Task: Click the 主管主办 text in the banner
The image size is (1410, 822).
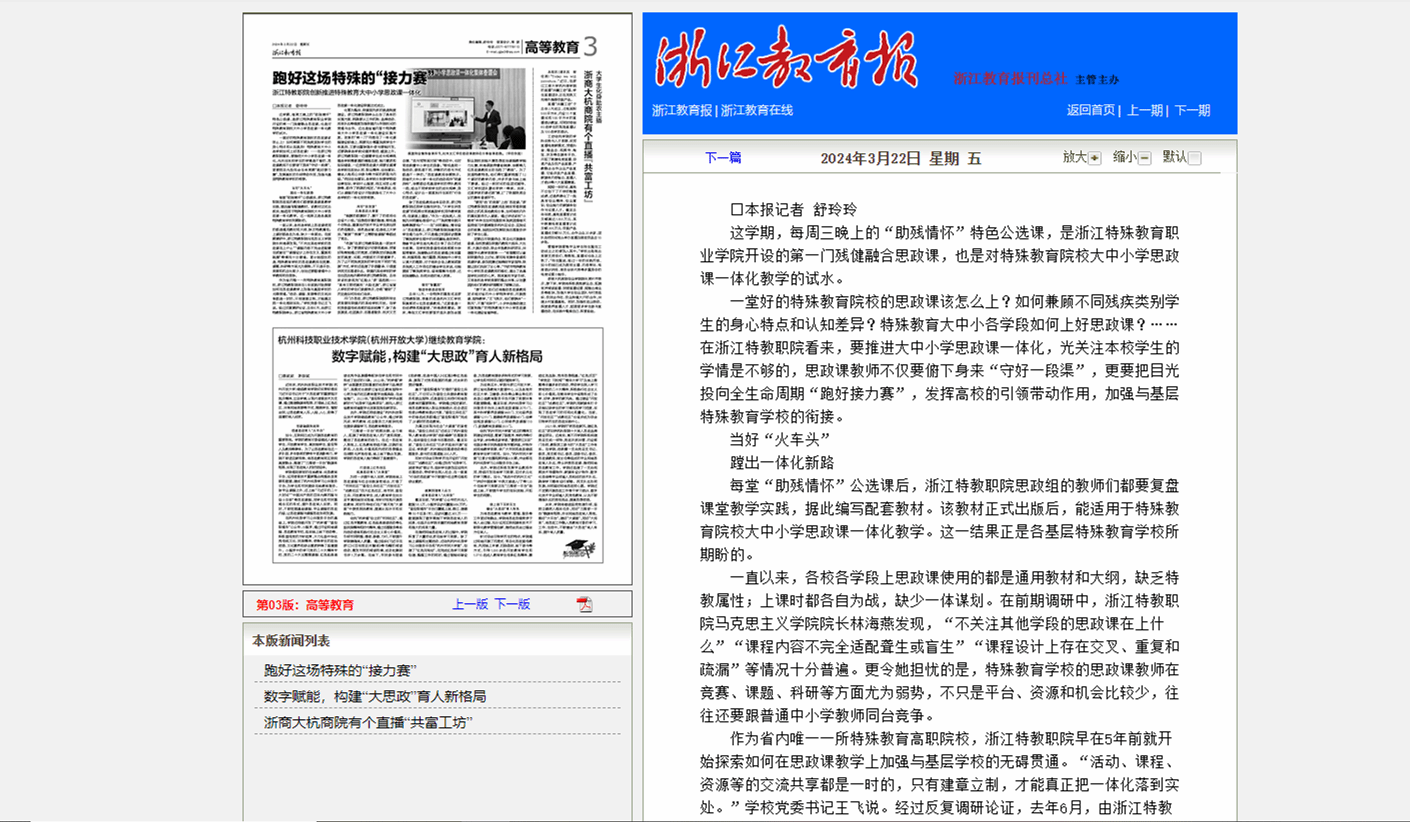Action: [x=1097, y=79]
